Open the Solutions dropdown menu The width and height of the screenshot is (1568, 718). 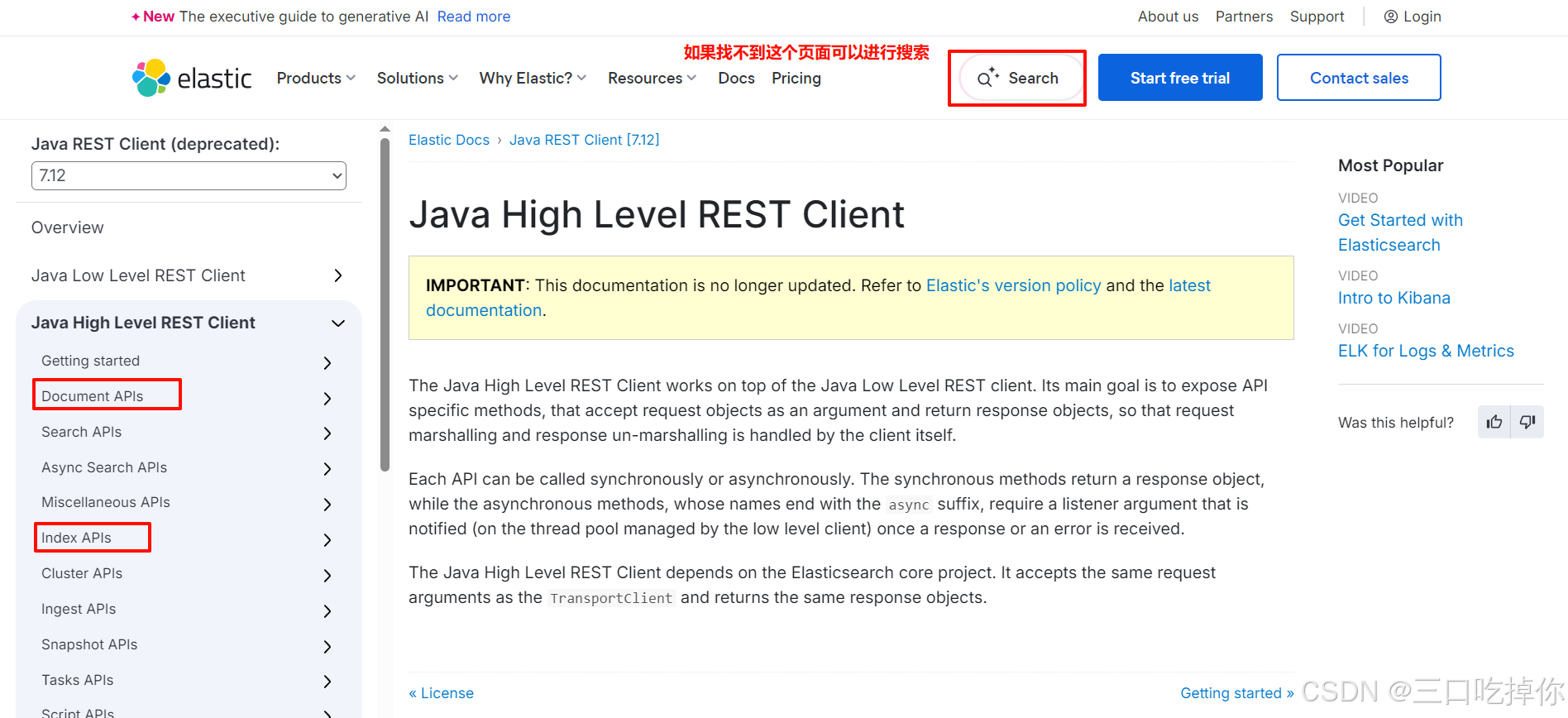click(x=418, y=78)
